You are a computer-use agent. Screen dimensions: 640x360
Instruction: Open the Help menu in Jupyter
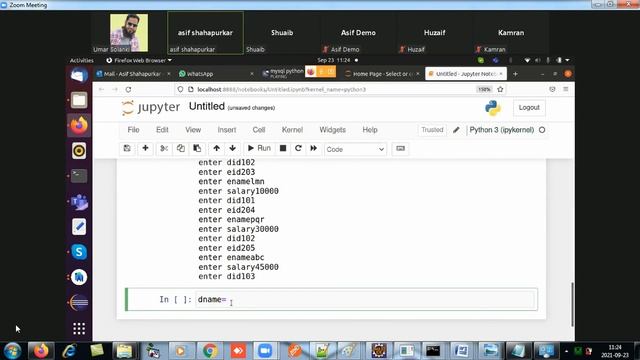click(370, 130)
